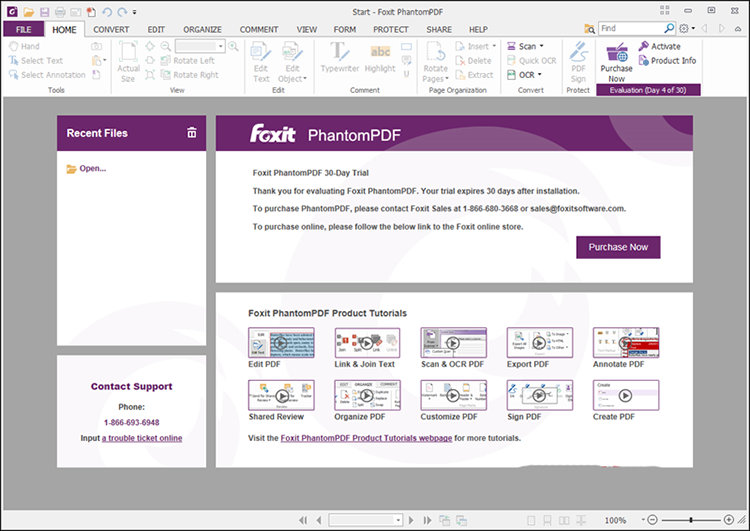Switch to the ORGANIZE tab
Image resolution: width=750 pixels, height=531 pixels.
[202, 29]
